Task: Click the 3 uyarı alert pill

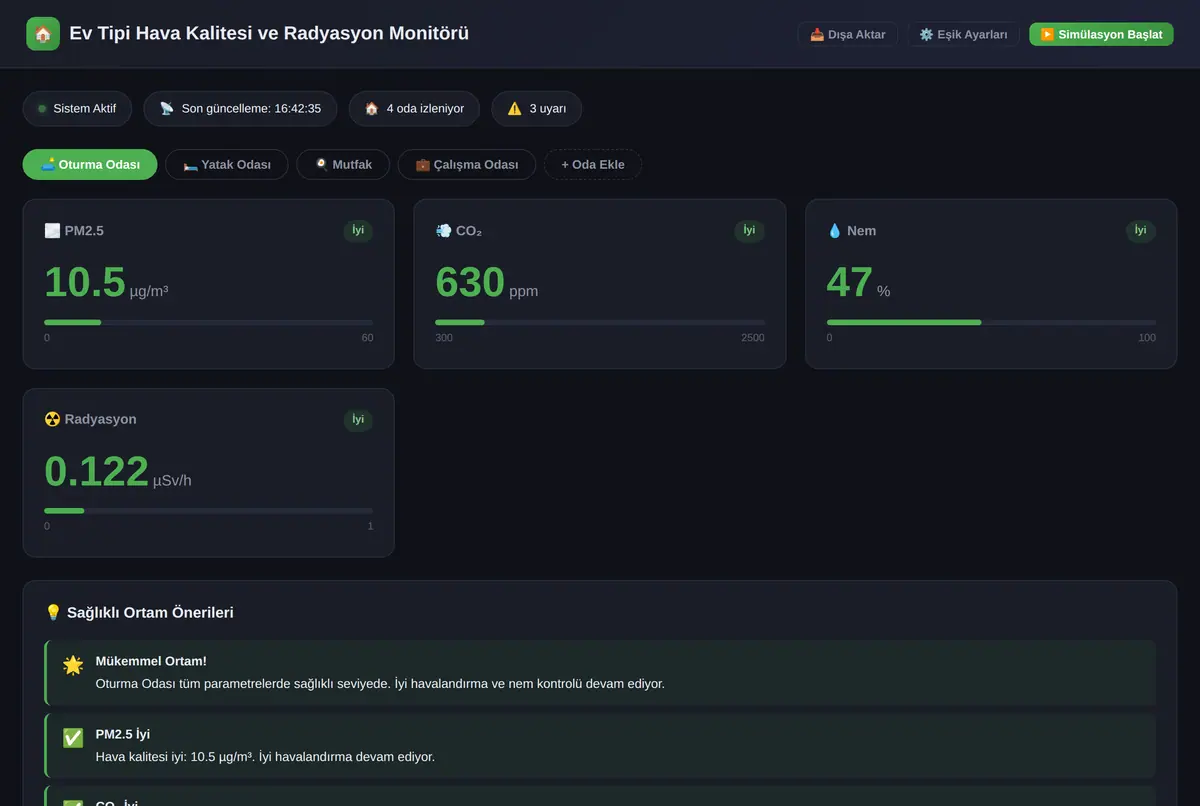Action: pyautogui.click(x=536, y=109)
